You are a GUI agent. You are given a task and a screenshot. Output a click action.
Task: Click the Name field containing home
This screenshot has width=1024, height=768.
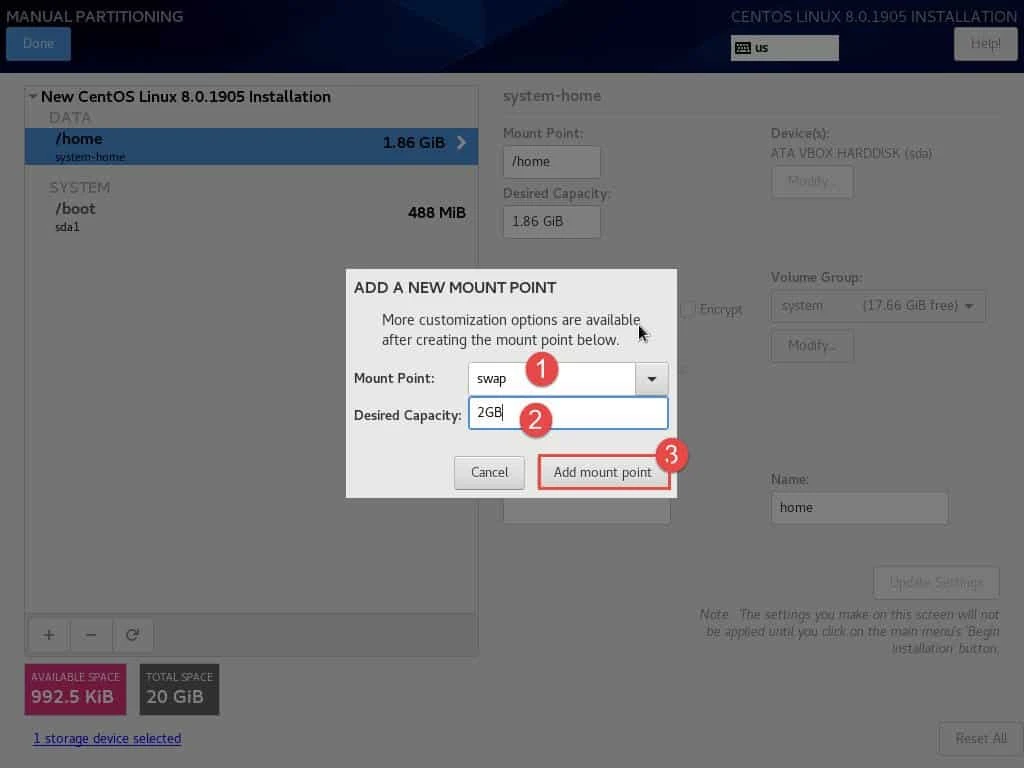click(x=859, y=507)
